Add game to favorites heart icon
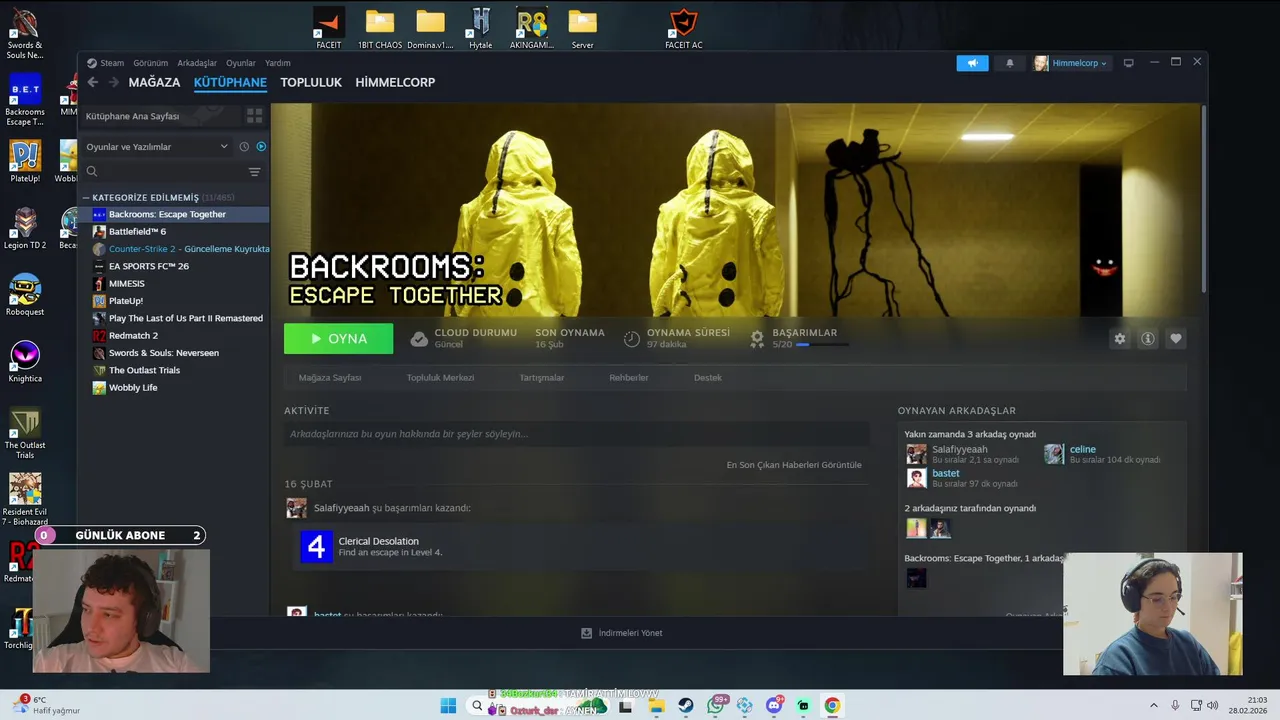This screenshot has height=720, width=1280. pos(1176,339)
